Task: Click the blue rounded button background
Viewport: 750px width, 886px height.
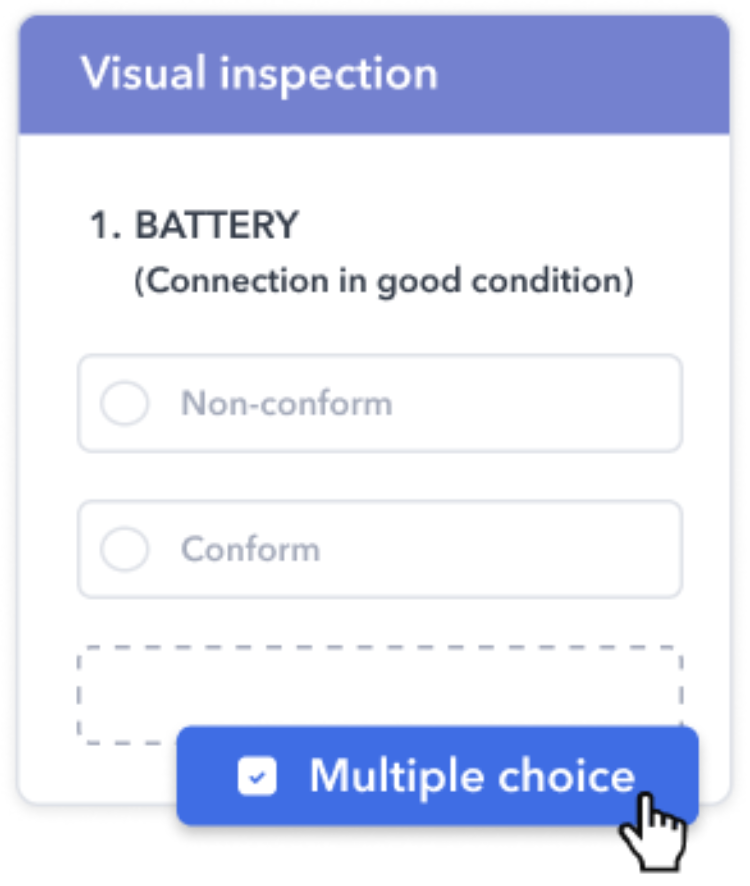Action: [x=435, y=775]
